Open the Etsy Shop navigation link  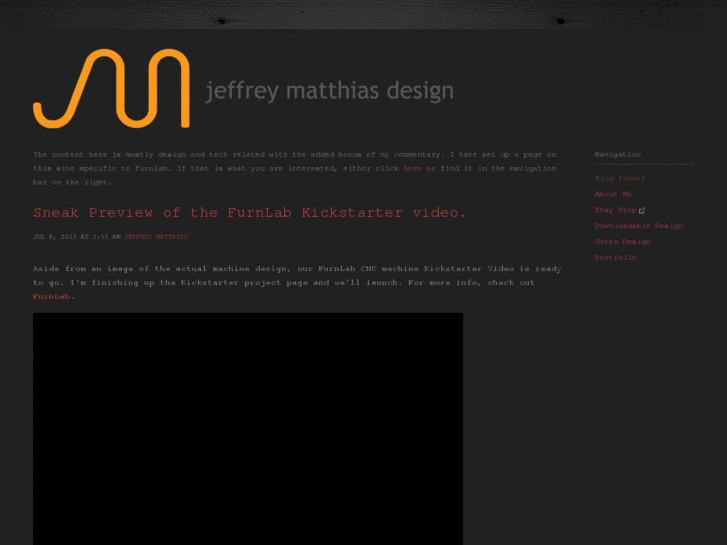(x=616, y=210)
